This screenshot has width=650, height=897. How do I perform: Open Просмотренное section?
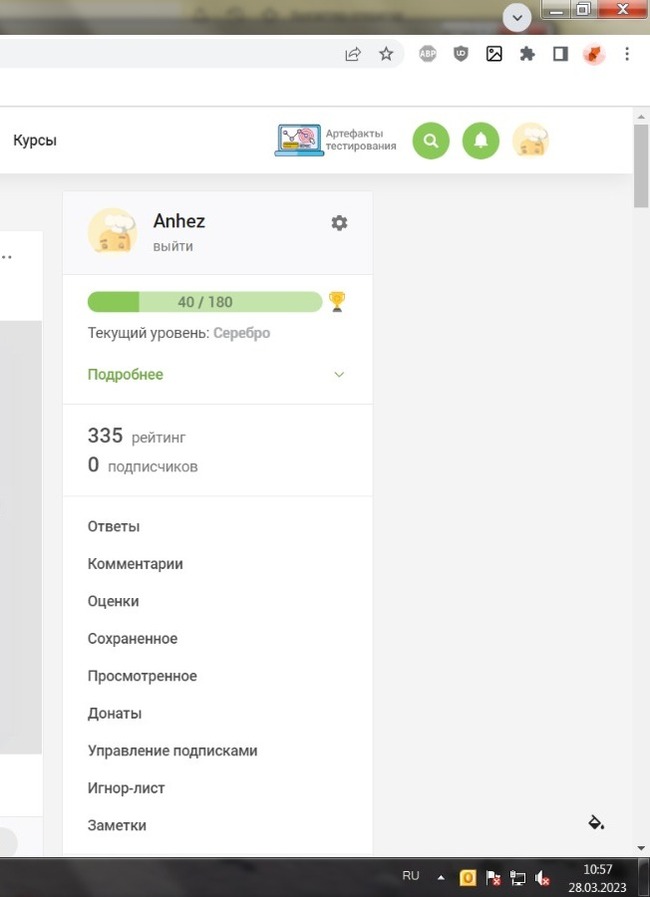click(142, 676)
